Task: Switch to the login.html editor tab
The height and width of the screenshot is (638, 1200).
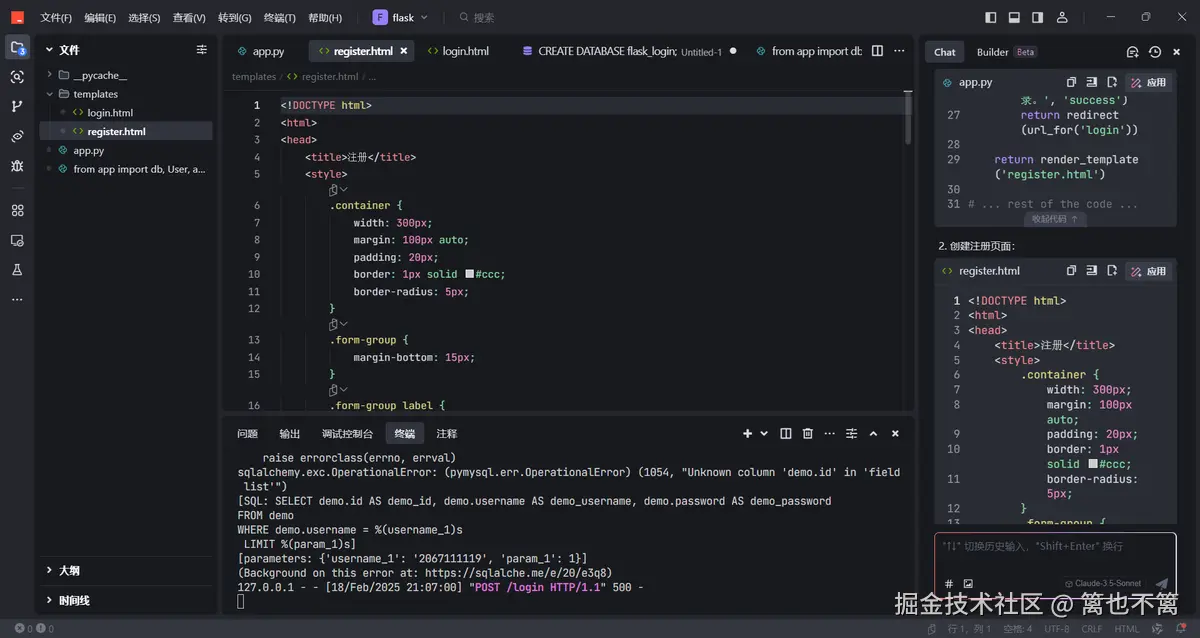Action: (x=460, y=51)
